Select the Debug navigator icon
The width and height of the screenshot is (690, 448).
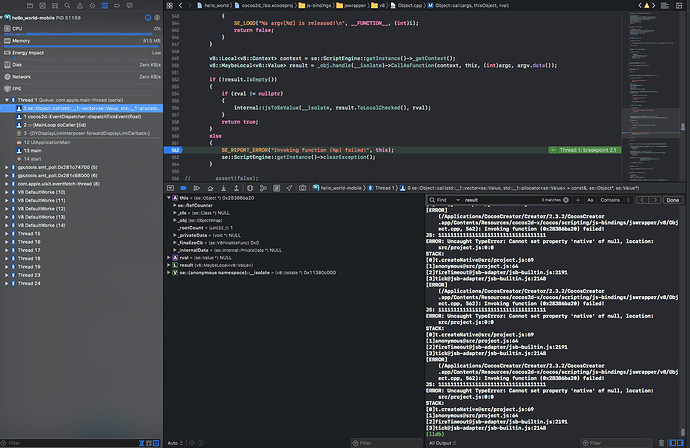tap(105, 6)
